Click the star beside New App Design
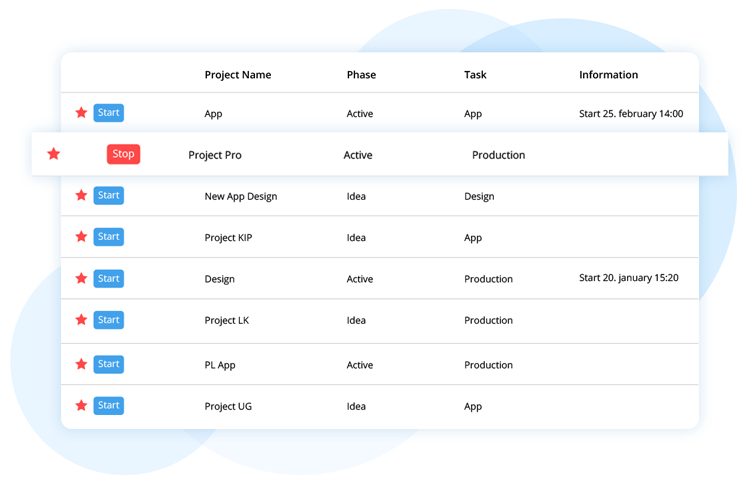 [81, 195]
